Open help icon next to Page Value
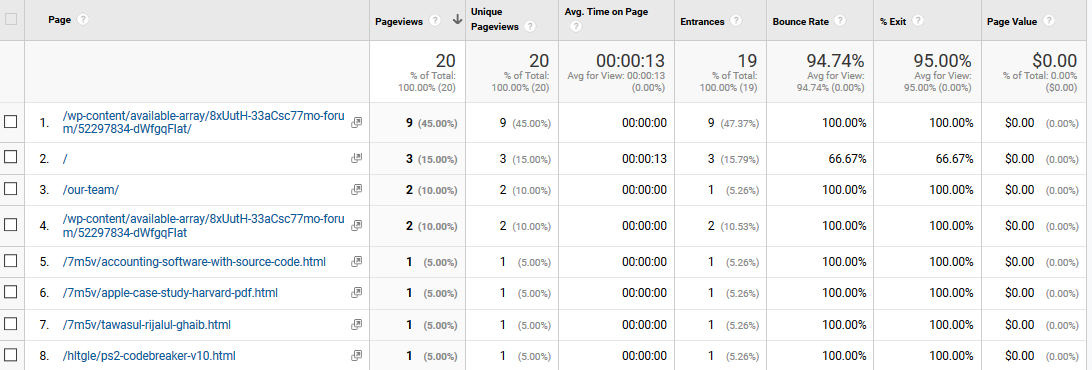The height and width of the screenshot is (370, 1092). (x=1049, y=21)
